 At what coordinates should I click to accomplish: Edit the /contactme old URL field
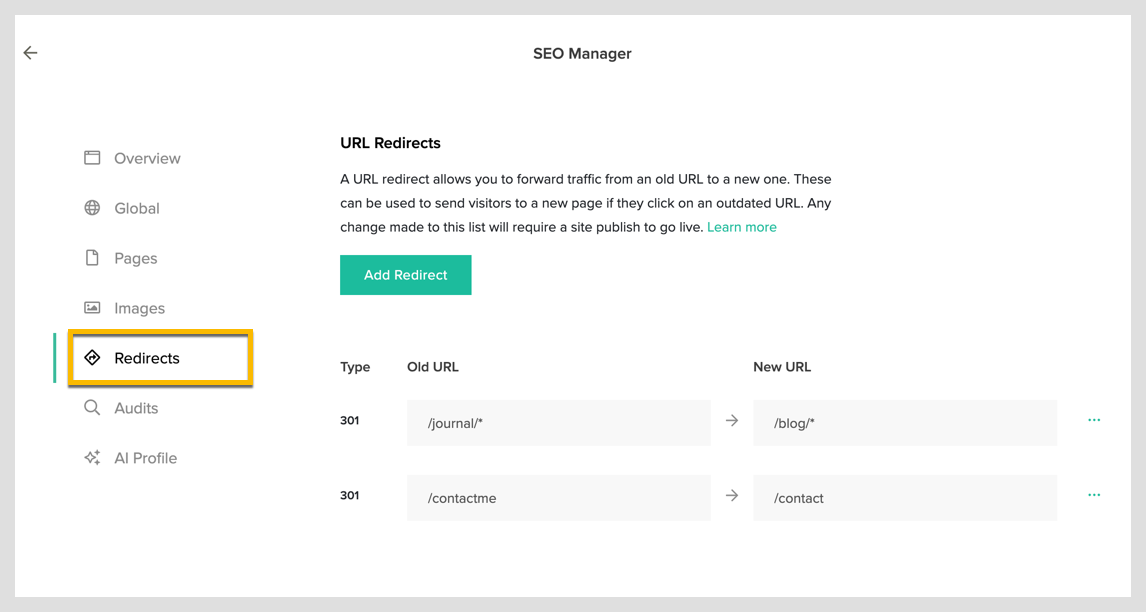pos(558,498)
